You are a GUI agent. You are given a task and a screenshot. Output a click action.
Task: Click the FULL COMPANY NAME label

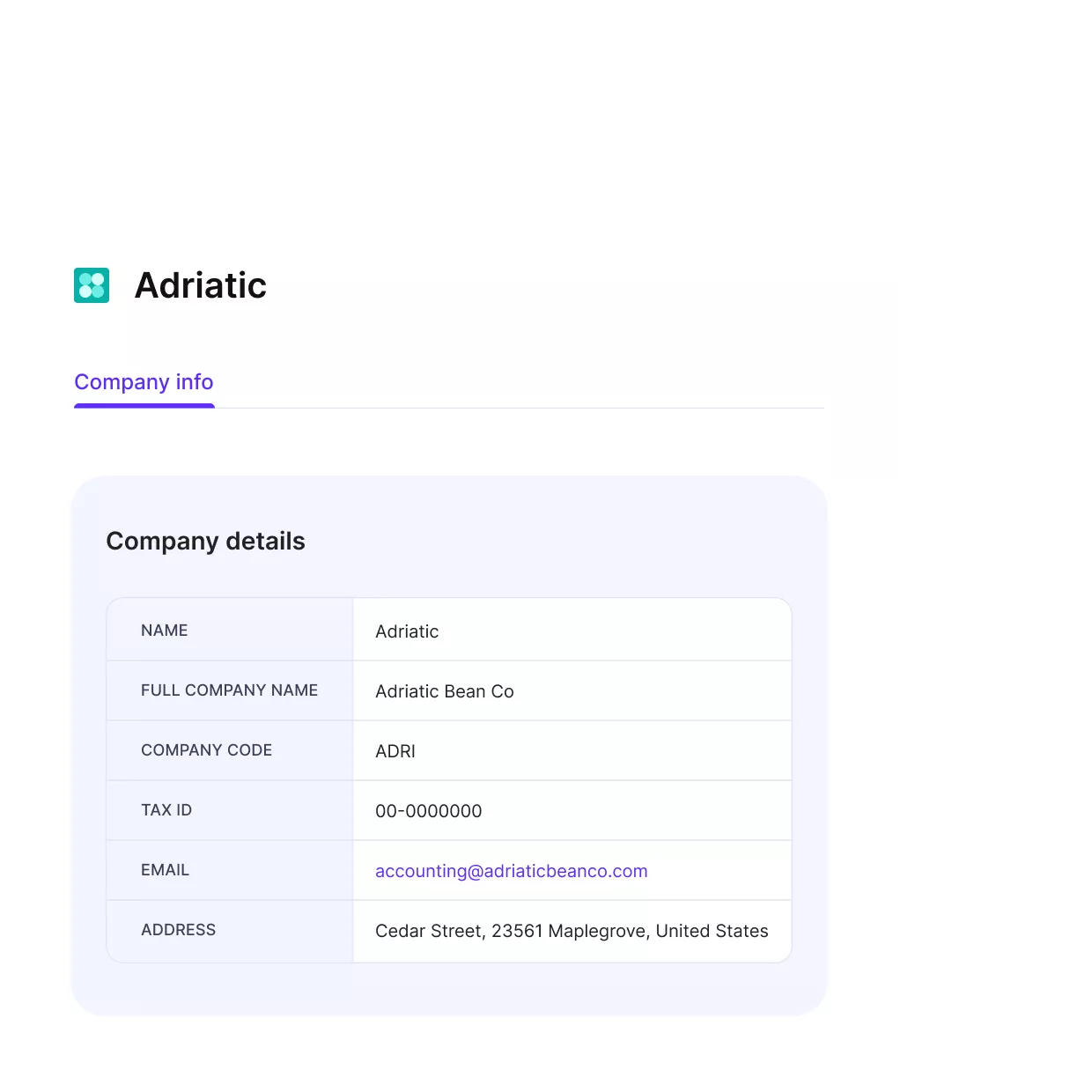click(x=229, y=690)
